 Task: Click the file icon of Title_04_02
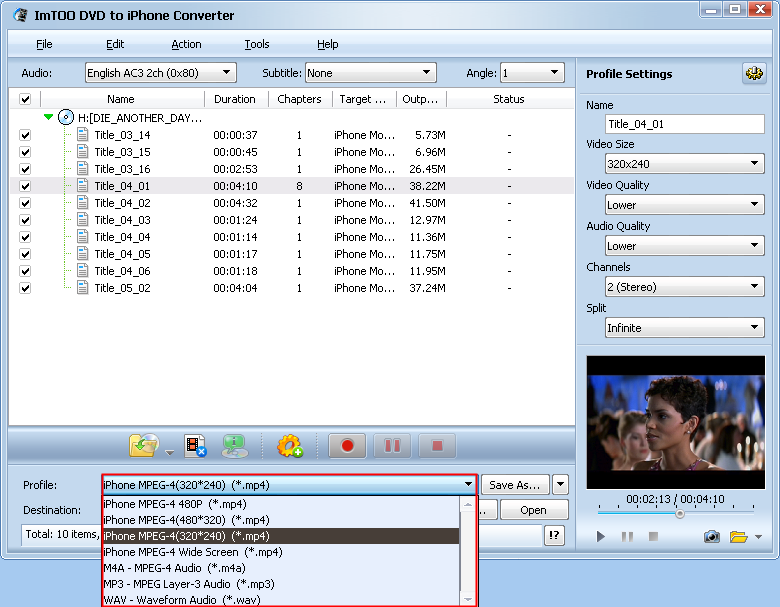point(83,202)
